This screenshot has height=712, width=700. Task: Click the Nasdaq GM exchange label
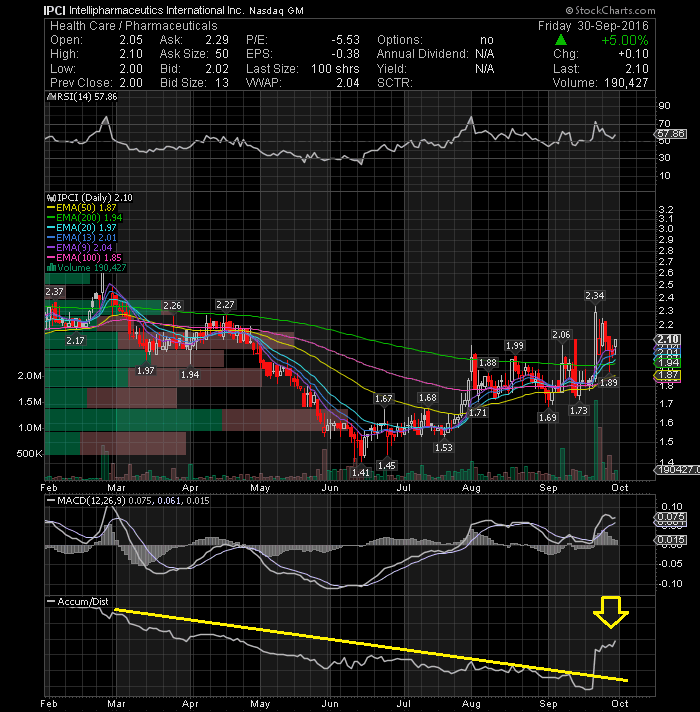point(276,10)
